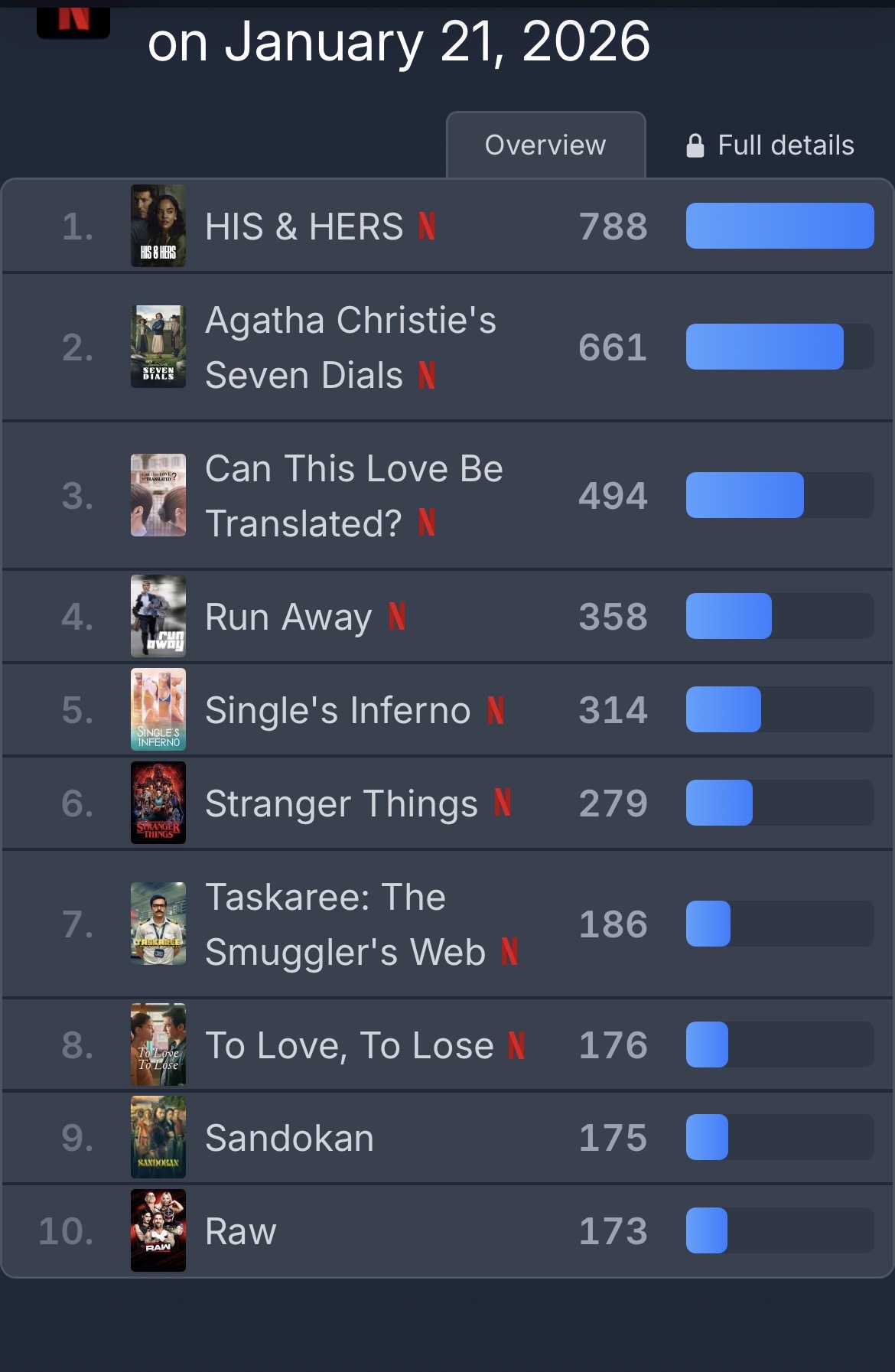This screenshot has width=895, height=1372.
Task: Click the Seven Dials poster thumbnail
Action: click(x=158, y=347)
